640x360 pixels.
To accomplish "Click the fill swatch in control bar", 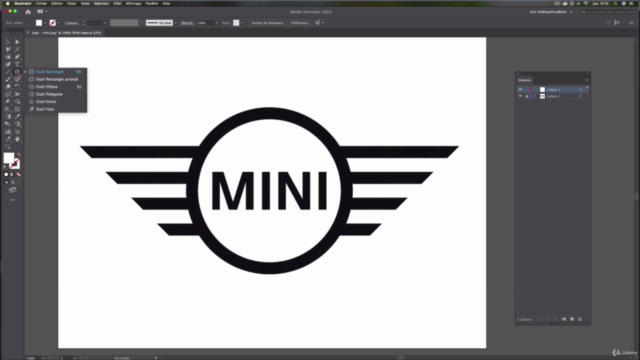I will click(39, 23).
